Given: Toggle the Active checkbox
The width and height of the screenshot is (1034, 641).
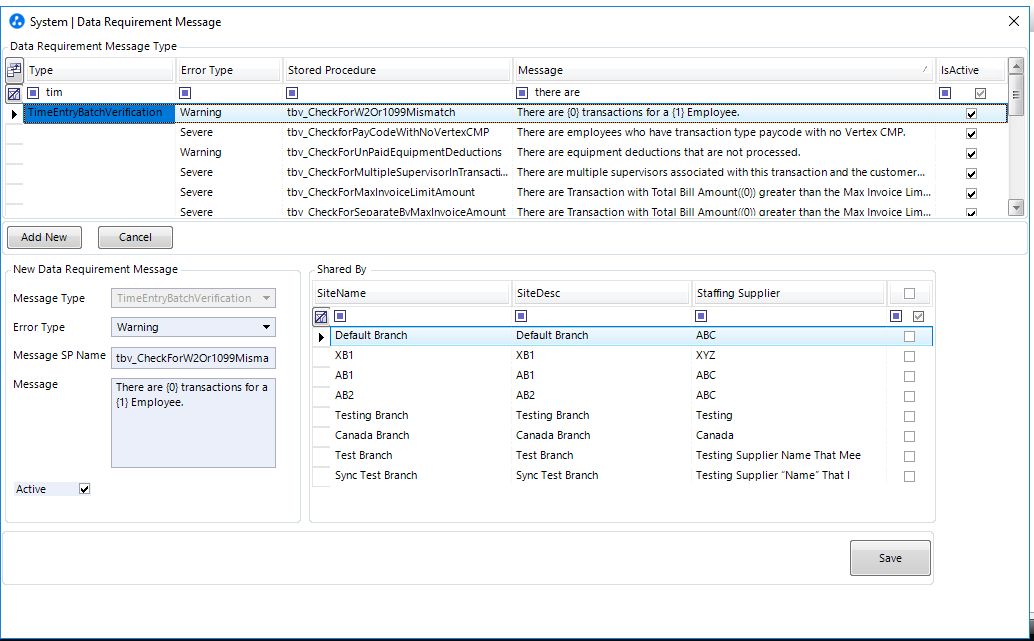Looking at the screenshot, I should coord(85,489).
